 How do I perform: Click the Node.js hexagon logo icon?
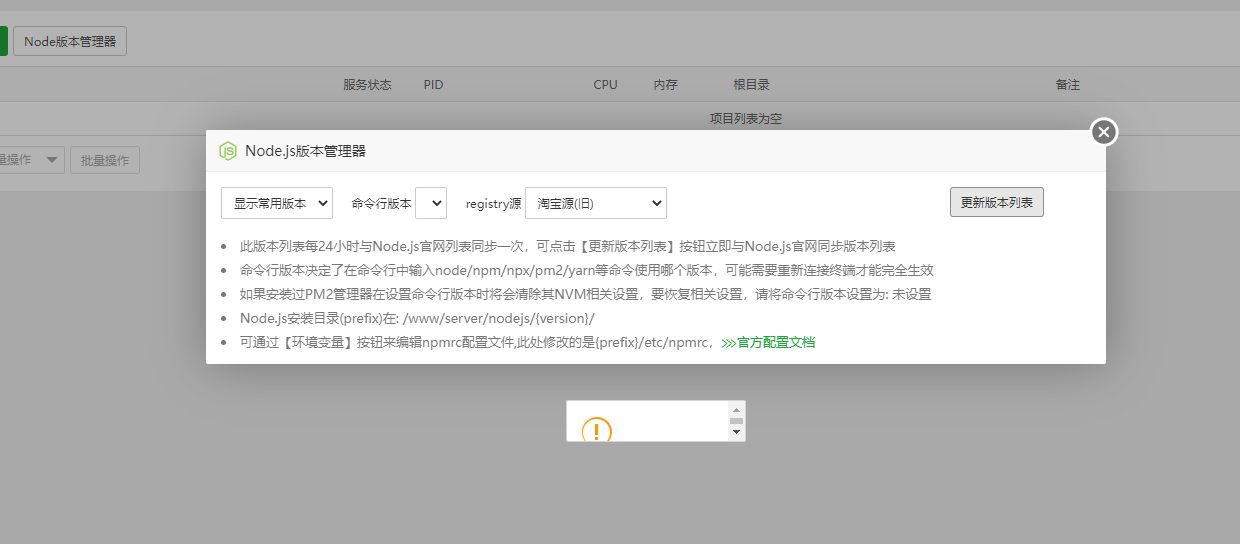[x=228, y=151]
